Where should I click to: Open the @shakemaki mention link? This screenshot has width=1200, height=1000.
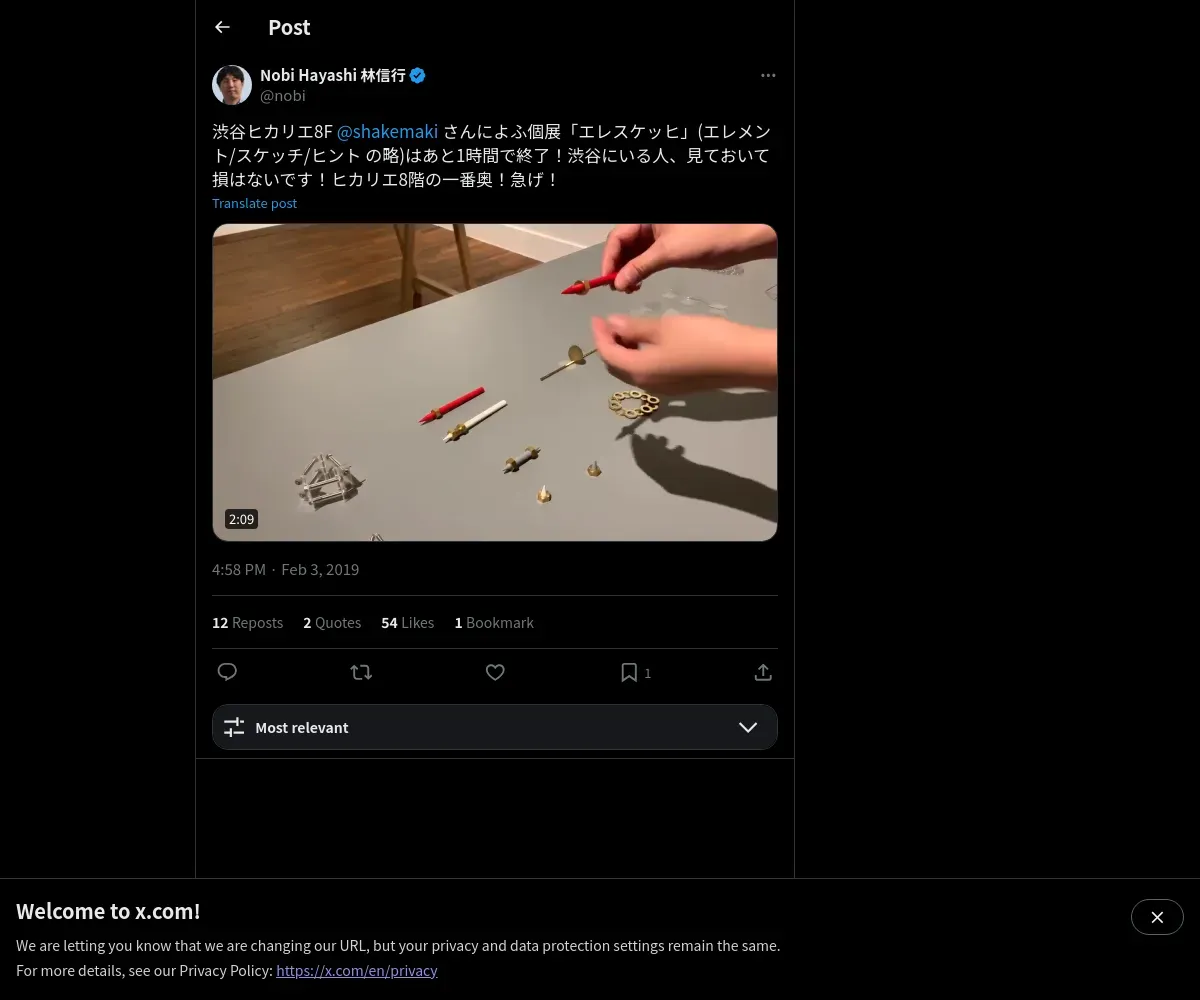387,131
